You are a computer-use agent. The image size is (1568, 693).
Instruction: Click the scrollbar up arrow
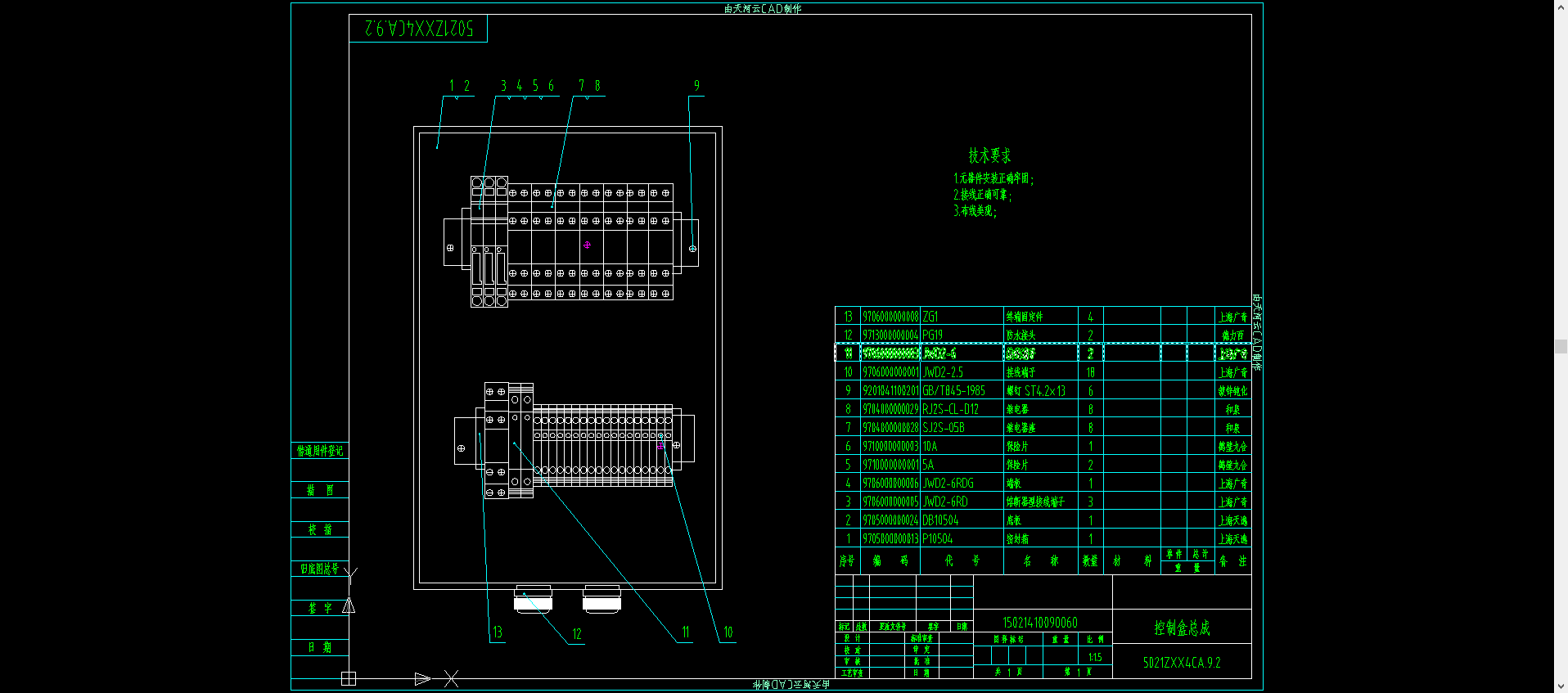tap(1561, 7)
